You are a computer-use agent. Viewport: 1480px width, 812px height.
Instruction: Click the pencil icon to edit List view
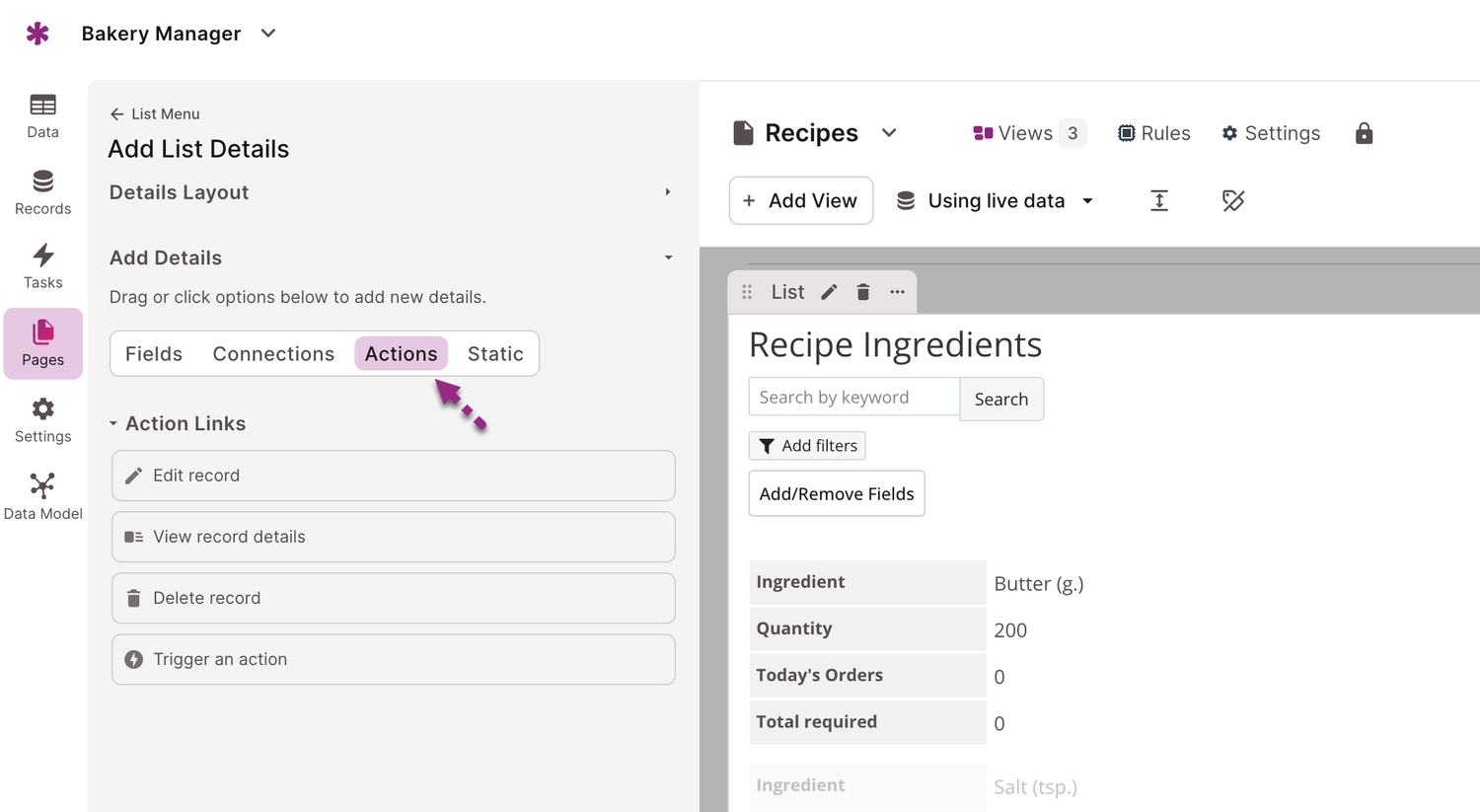[x=830, y=292]
